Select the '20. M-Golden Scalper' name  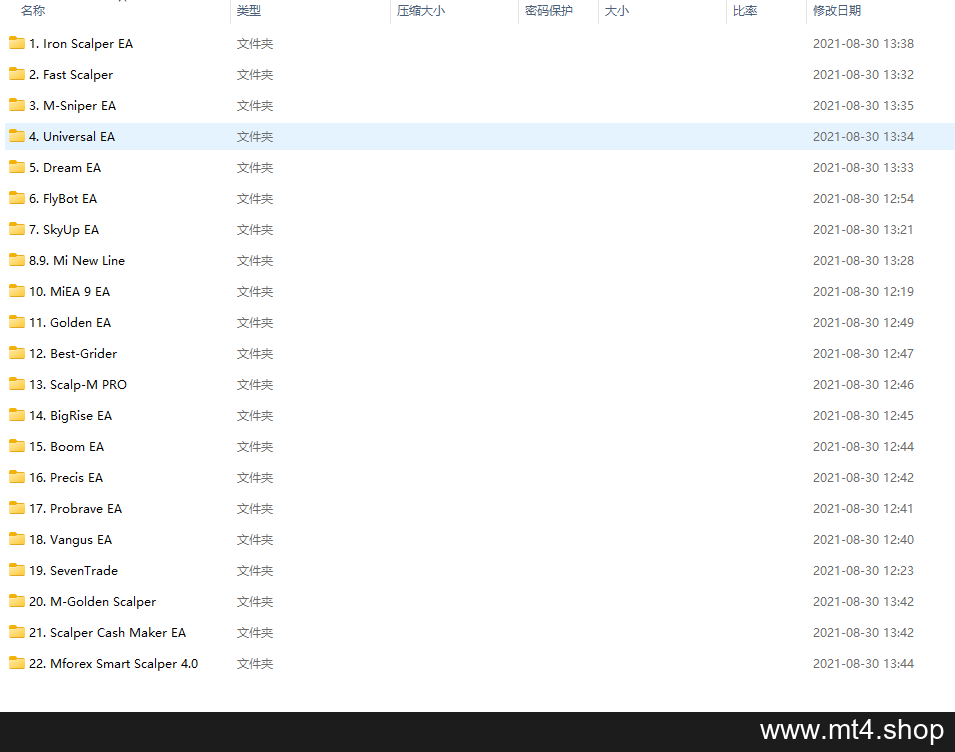[93, 602]
